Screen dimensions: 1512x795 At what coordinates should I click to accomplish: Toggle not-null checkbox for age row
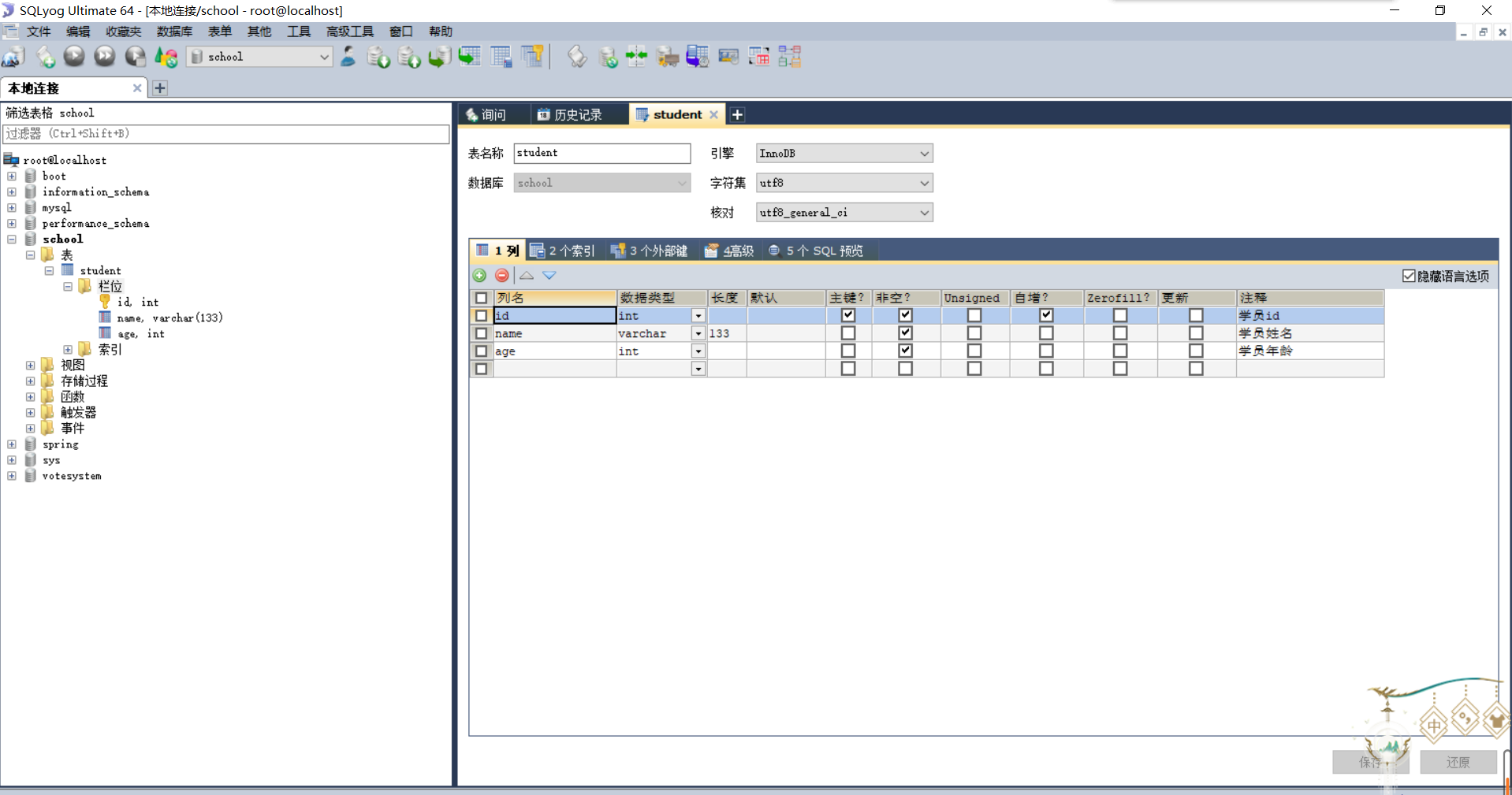click(x=906, y=351)
